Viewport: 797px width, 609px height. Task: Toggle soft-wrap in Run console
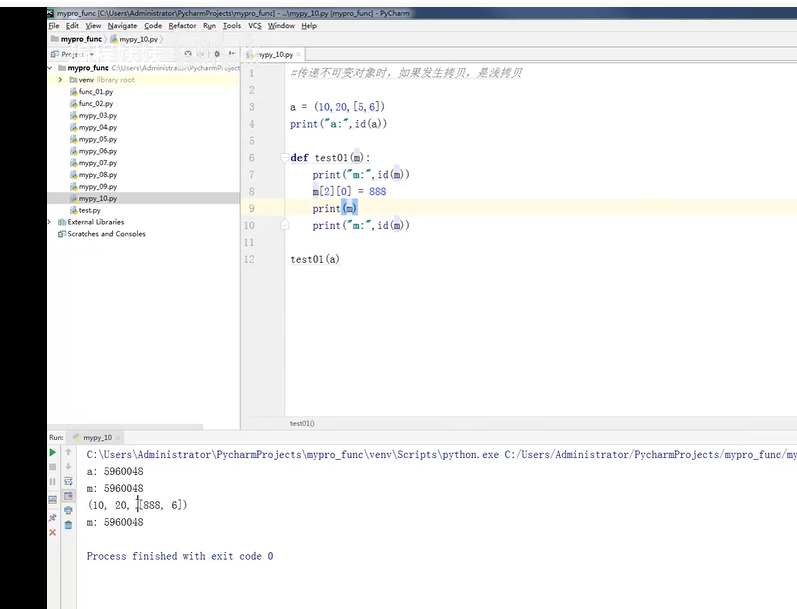[x=69, y=481]
